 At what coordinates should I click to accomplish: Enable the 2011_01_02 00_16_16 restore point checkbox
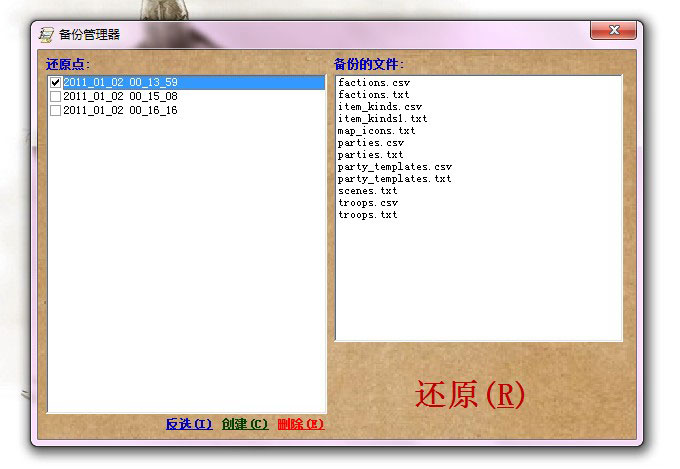click(x=56, y=111)
